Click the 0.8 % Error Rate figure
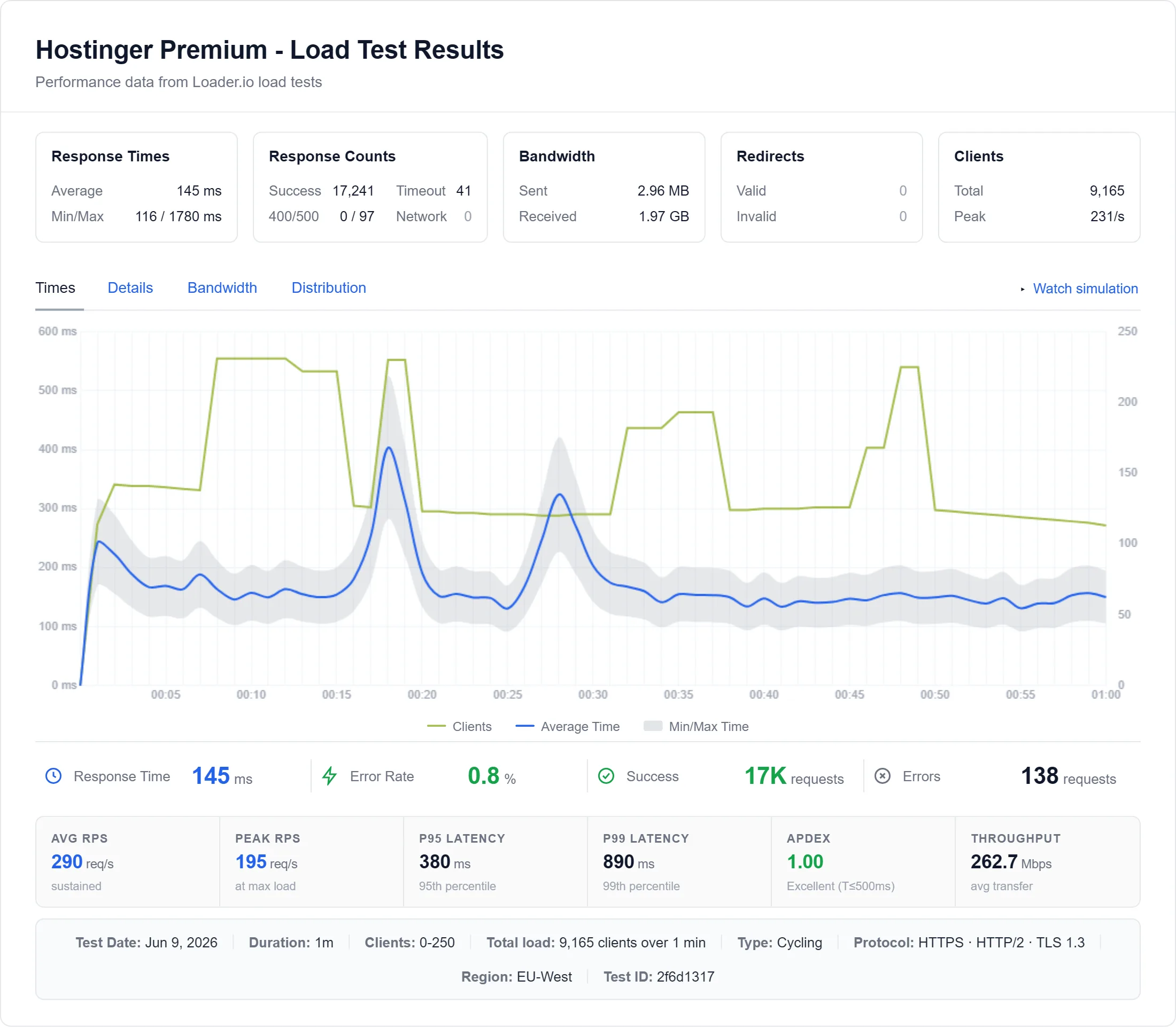The width and height of the screenshot is (1176, 1027). tap(492, 776)
